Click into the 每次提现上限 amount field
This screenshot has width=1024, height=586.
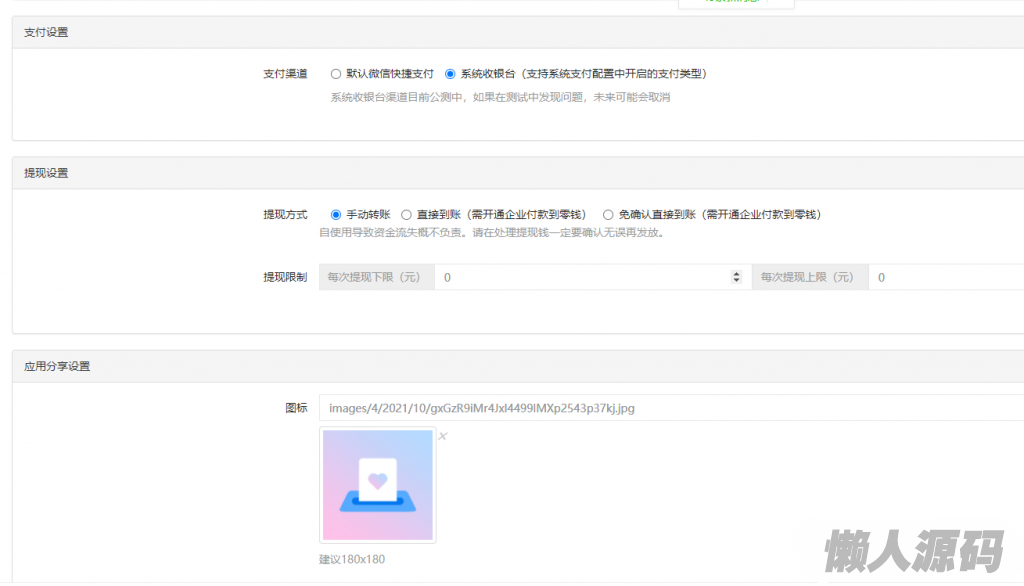pyautogui.click(x=945, y=277)
